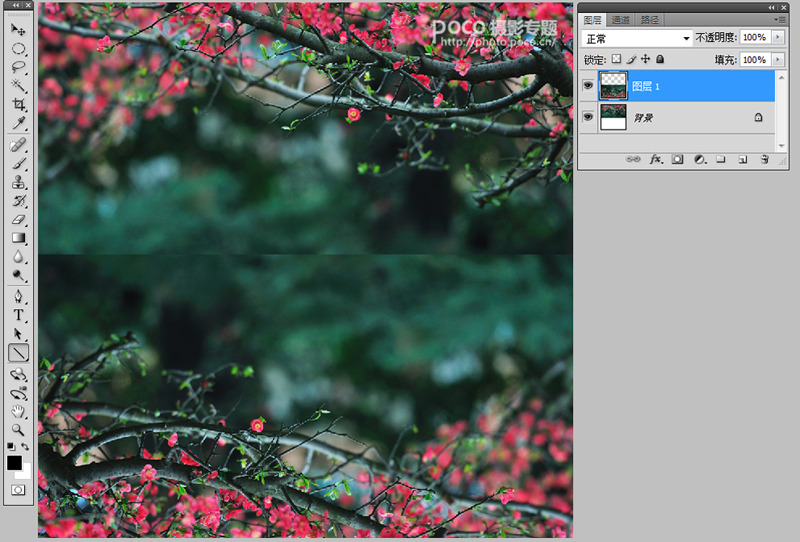Toggle lock position
This screenshot has height=542, width=800.
[645, 59]
